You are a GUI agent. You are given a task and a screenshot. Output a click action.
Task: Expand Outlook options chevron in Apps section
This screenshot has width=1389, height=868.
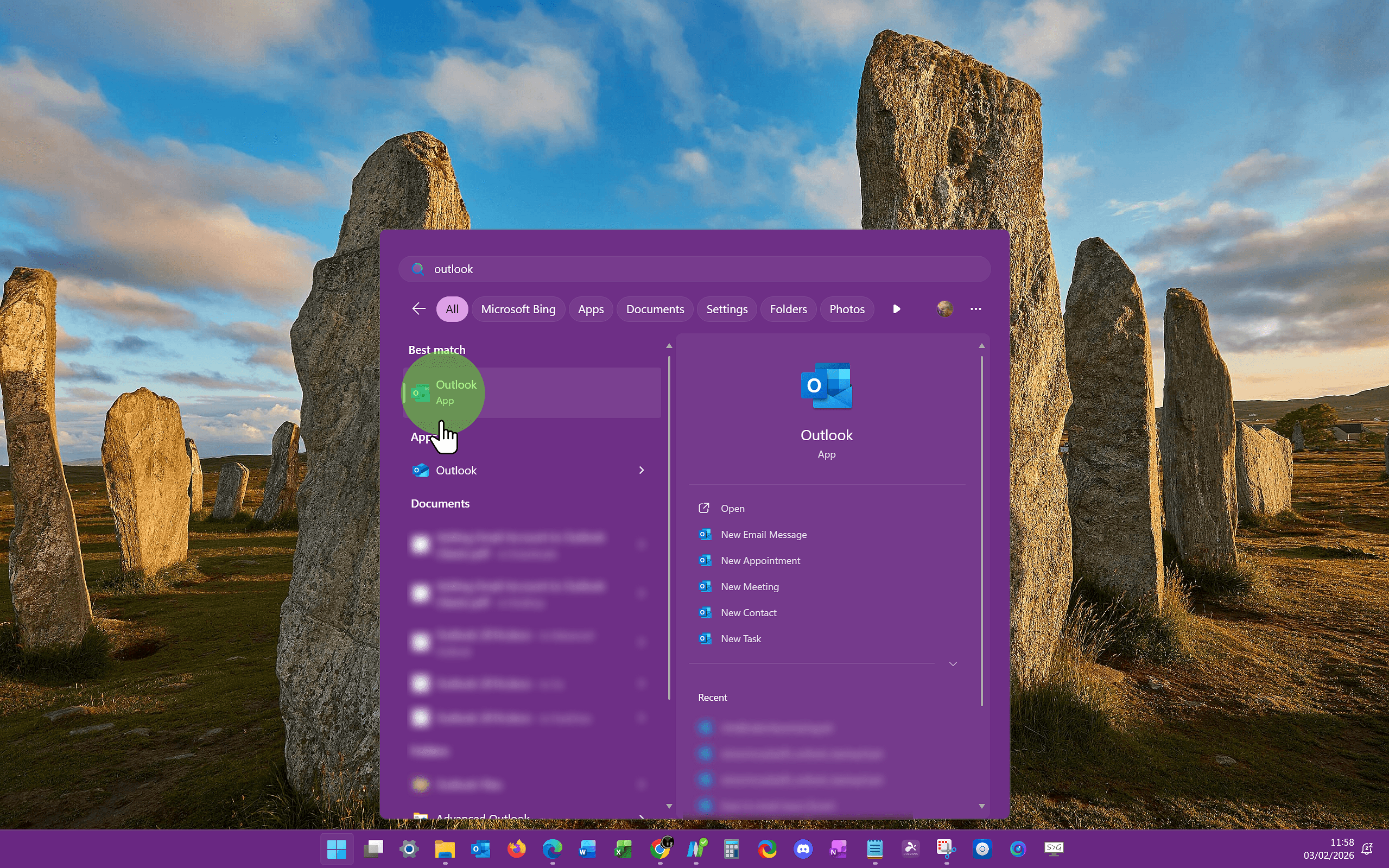point(642,470)
